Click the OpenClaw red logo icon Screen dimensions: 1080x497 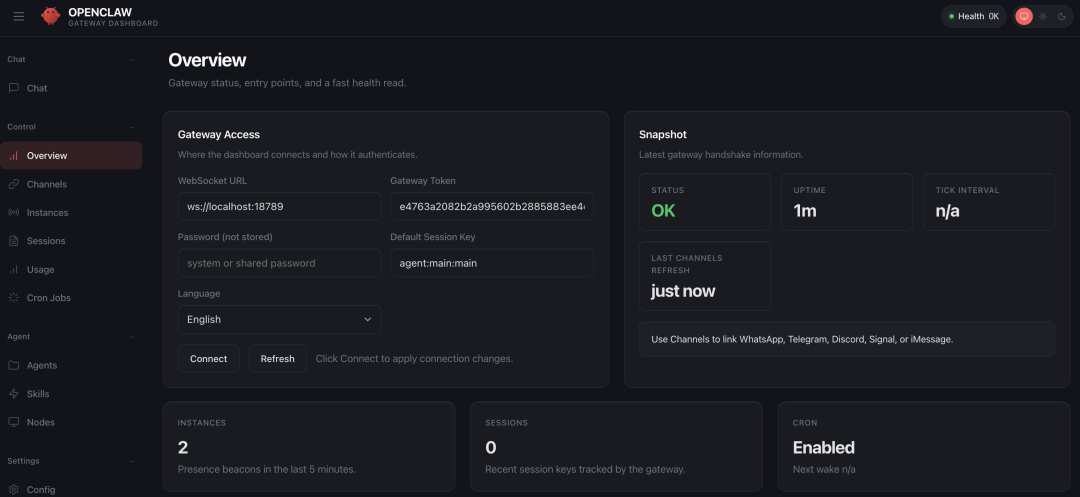click(x=50, y=16)
